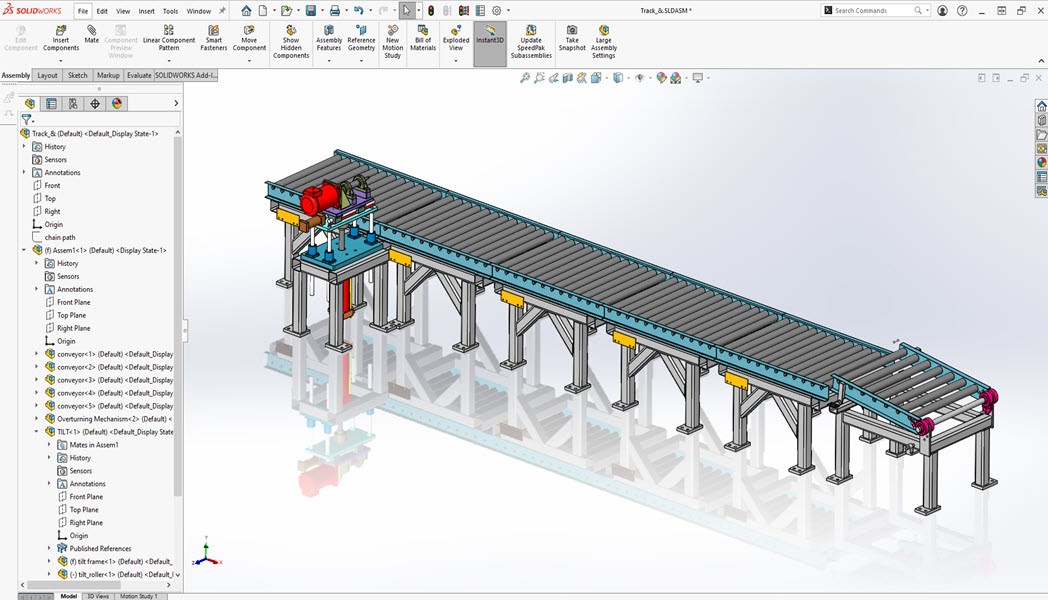Screen dimensions: 1048x600
Task: Open the Motion Study 1 tab
Action: [138, 596]
